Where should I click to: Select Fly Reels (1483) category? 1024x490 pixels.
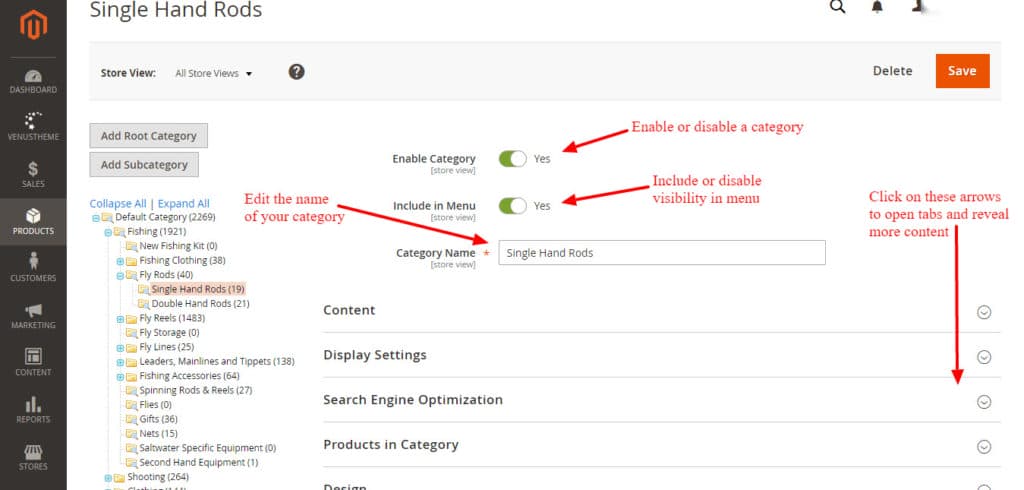(172, 318)
